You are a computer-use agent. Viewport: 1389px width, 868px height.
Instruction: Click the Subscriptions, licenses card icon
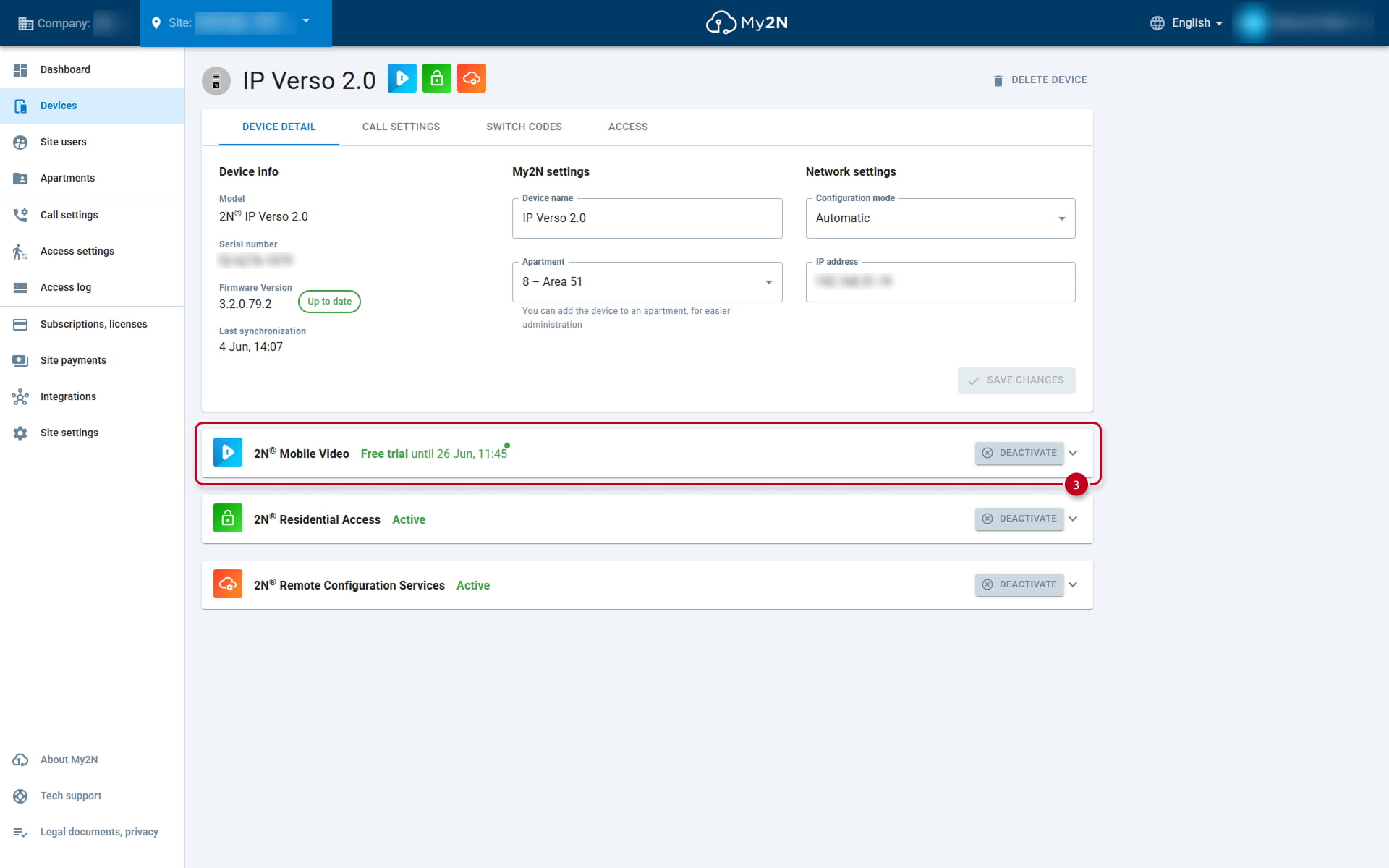click(20, 324)
